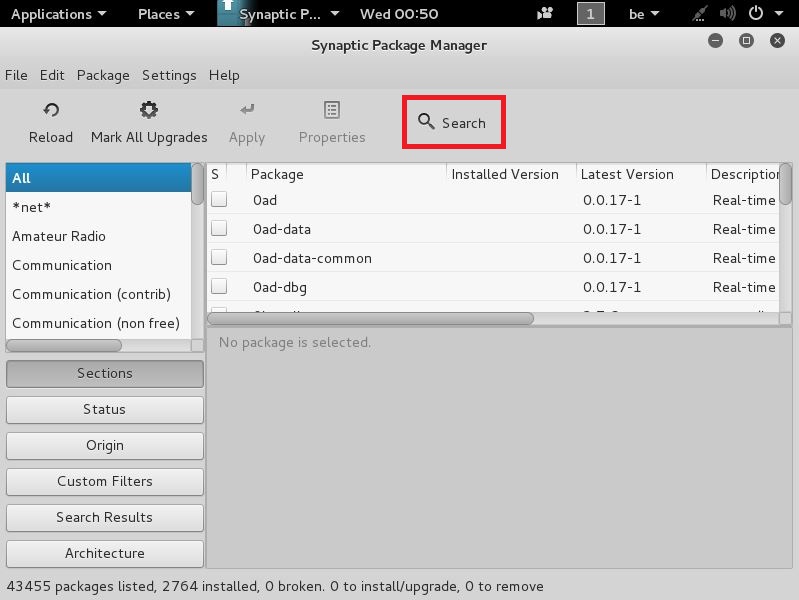Viewport: 799px width, 600px height.
Task: Open the Package menu
Action: click(103, 75)
